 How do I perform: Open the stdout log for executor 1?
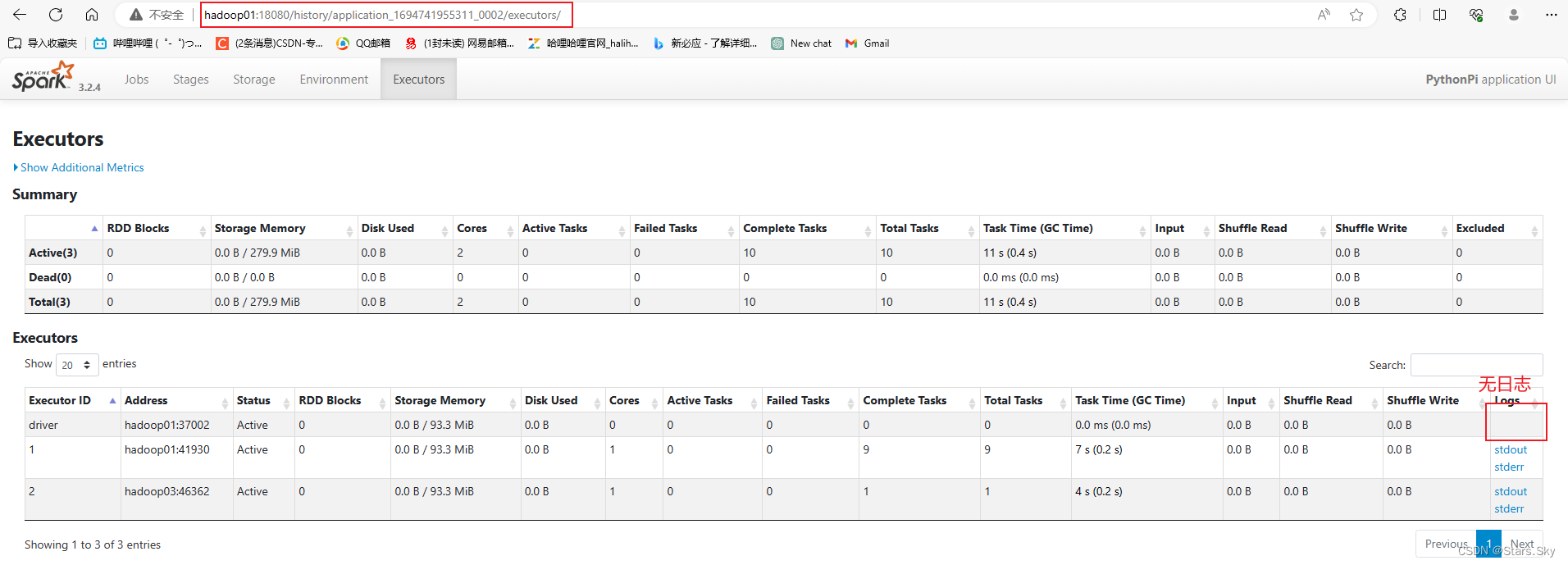pyautogui.click(x=1510, y=449)
